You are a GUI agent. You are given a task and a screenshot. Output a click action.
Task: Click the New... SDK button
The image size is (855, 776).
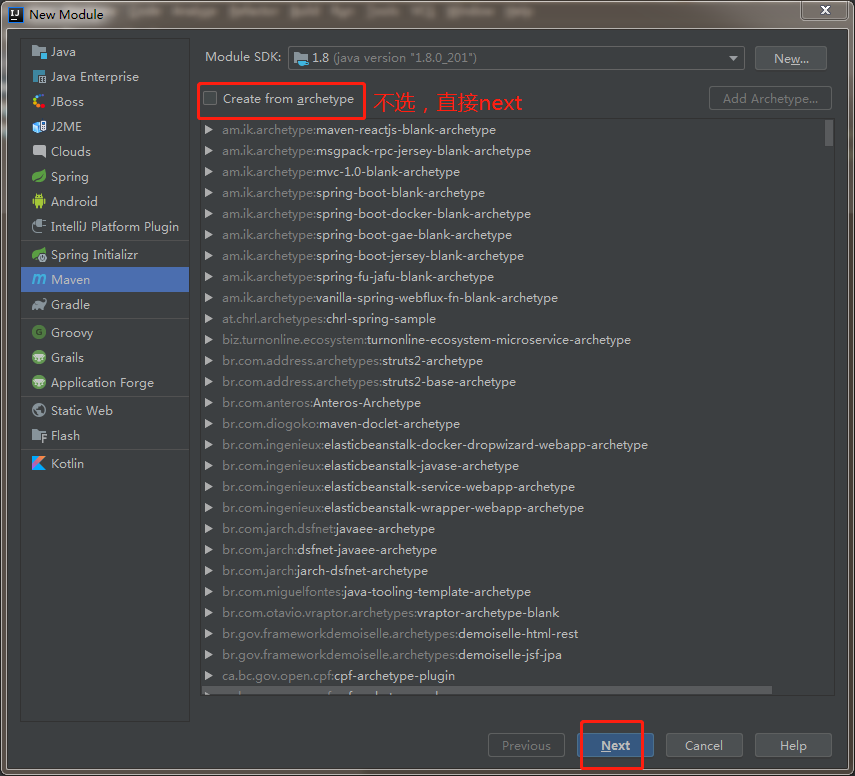click(791, 58)
